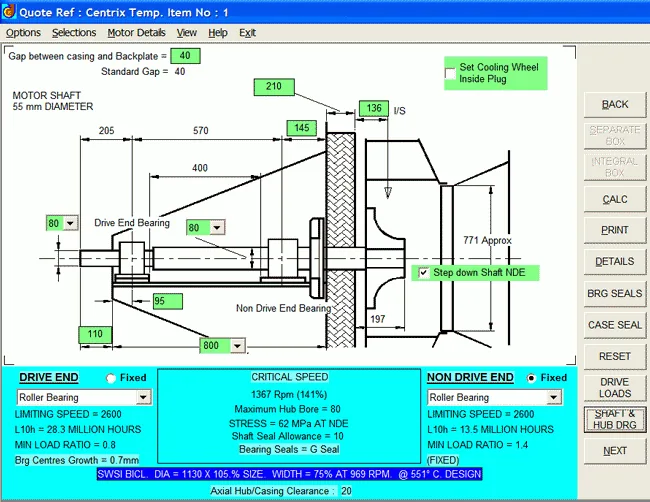Expand the Non Drive End bearing type dropdown
This screenshot has width=650, height=502.
553,397
